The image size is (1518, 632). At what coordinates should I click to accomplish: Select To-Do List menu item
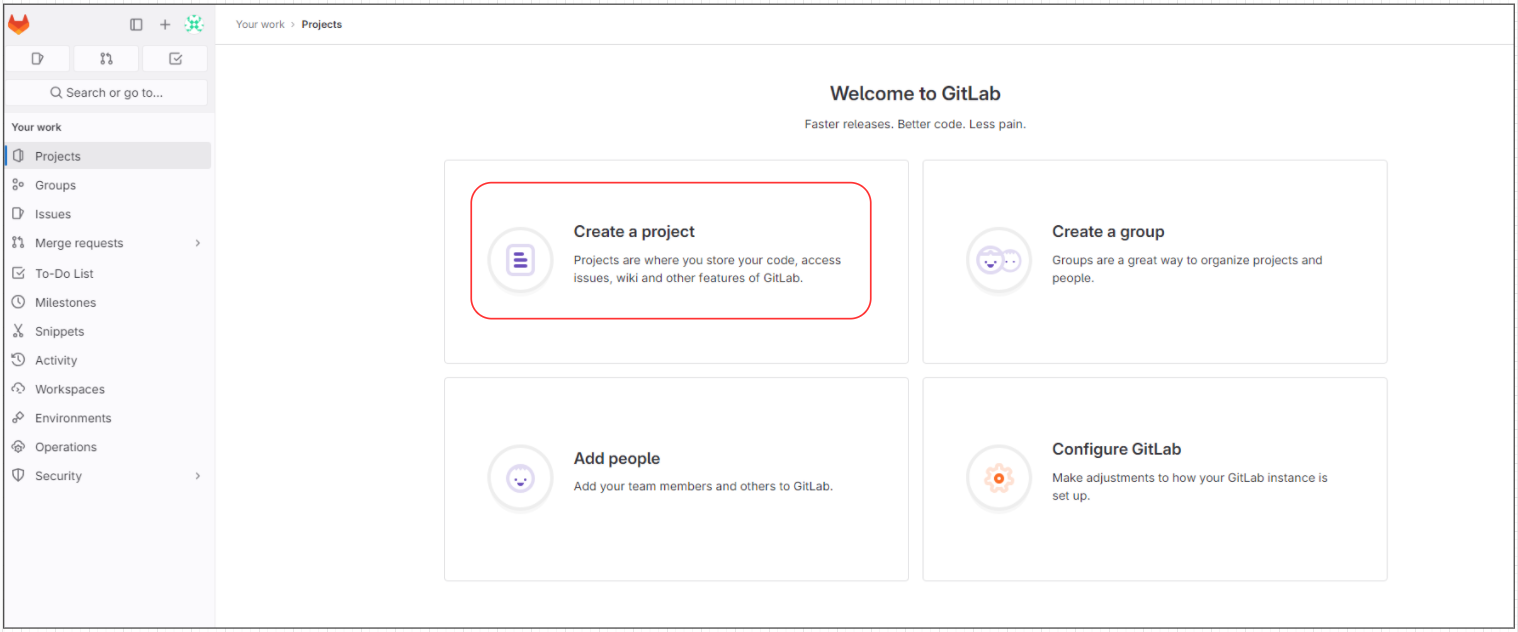108,273
